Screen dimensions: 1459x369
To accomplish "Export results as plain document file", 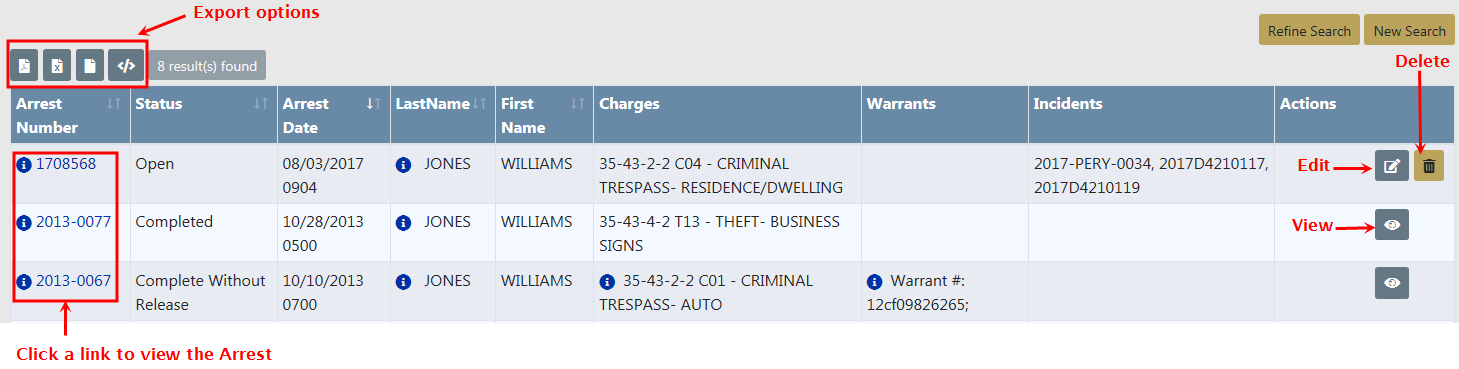I will click(x=90, y=66).
